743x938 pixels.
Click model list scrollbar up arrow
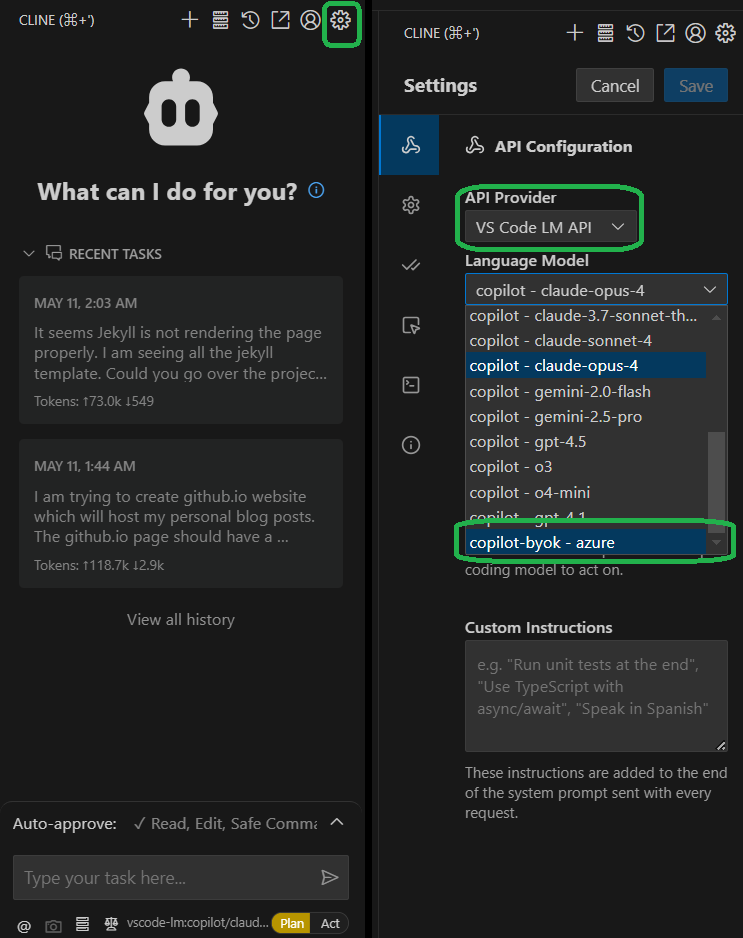coord(716,317)
